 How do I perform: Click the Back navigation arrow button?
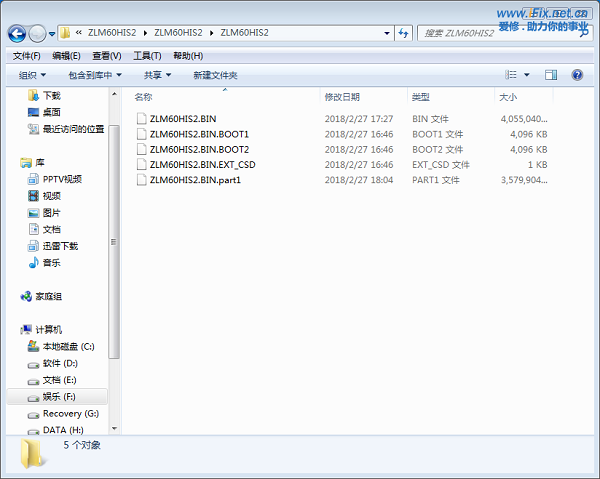[17, 33]
